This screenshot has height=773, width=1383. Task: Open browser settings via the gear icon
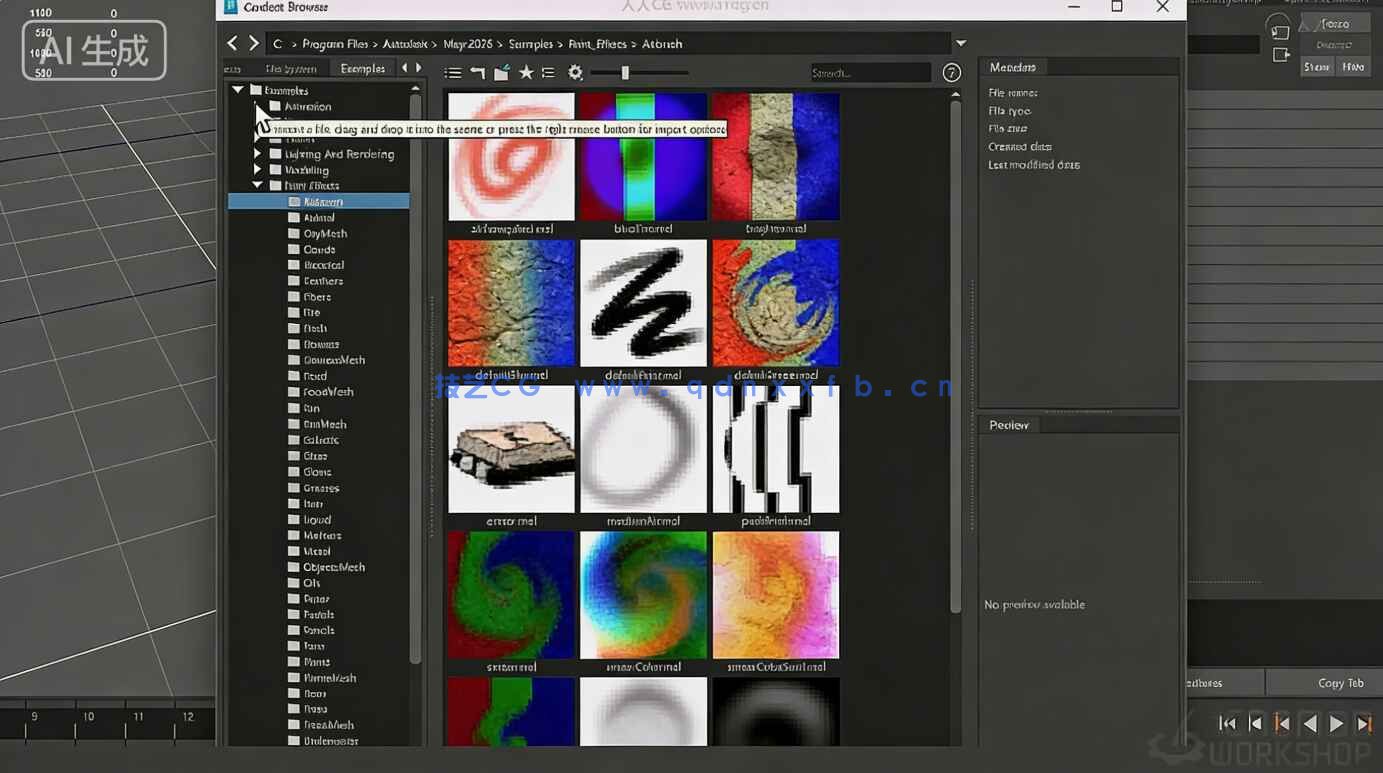(575, 73)
